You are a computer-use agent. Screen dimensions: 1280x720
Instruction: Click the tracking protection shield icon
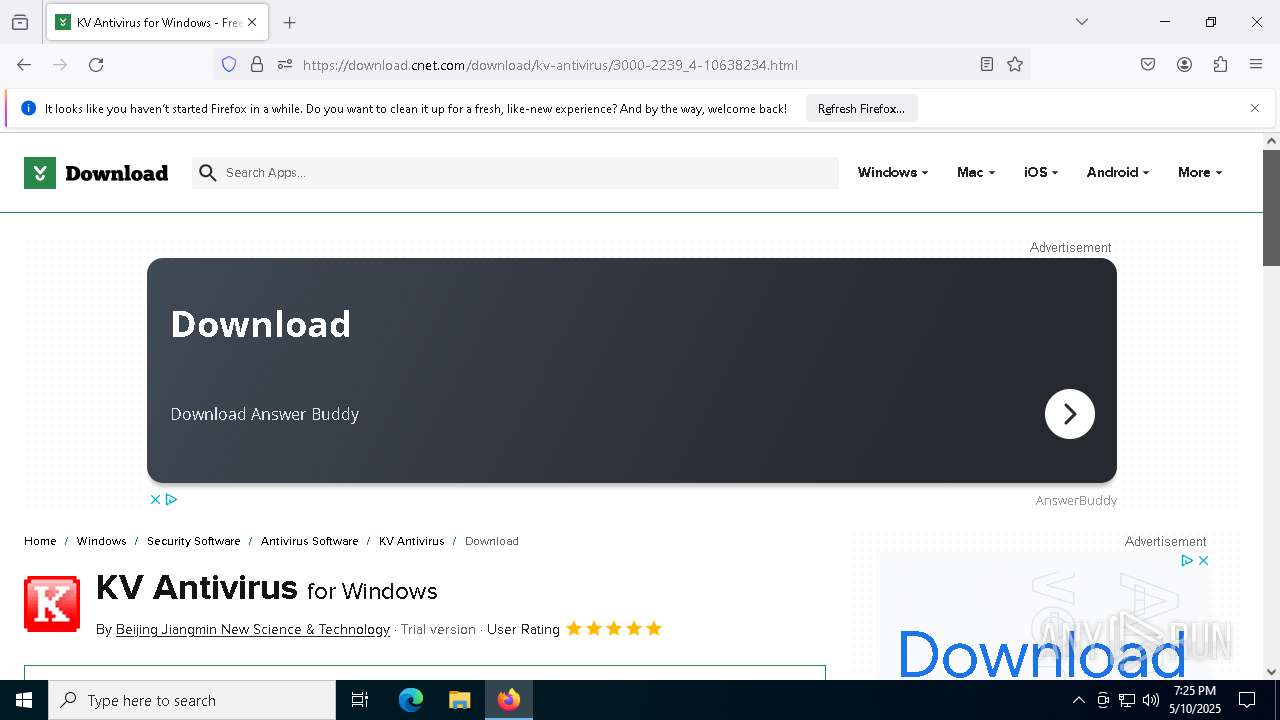pyautogui.click(x=229, y=65)
